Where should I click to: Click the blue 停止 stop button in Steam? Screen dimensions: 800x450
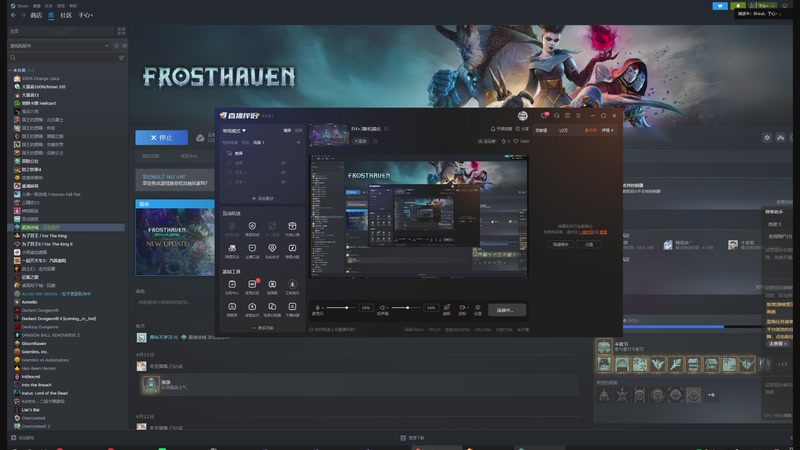(x=162, y=138)
